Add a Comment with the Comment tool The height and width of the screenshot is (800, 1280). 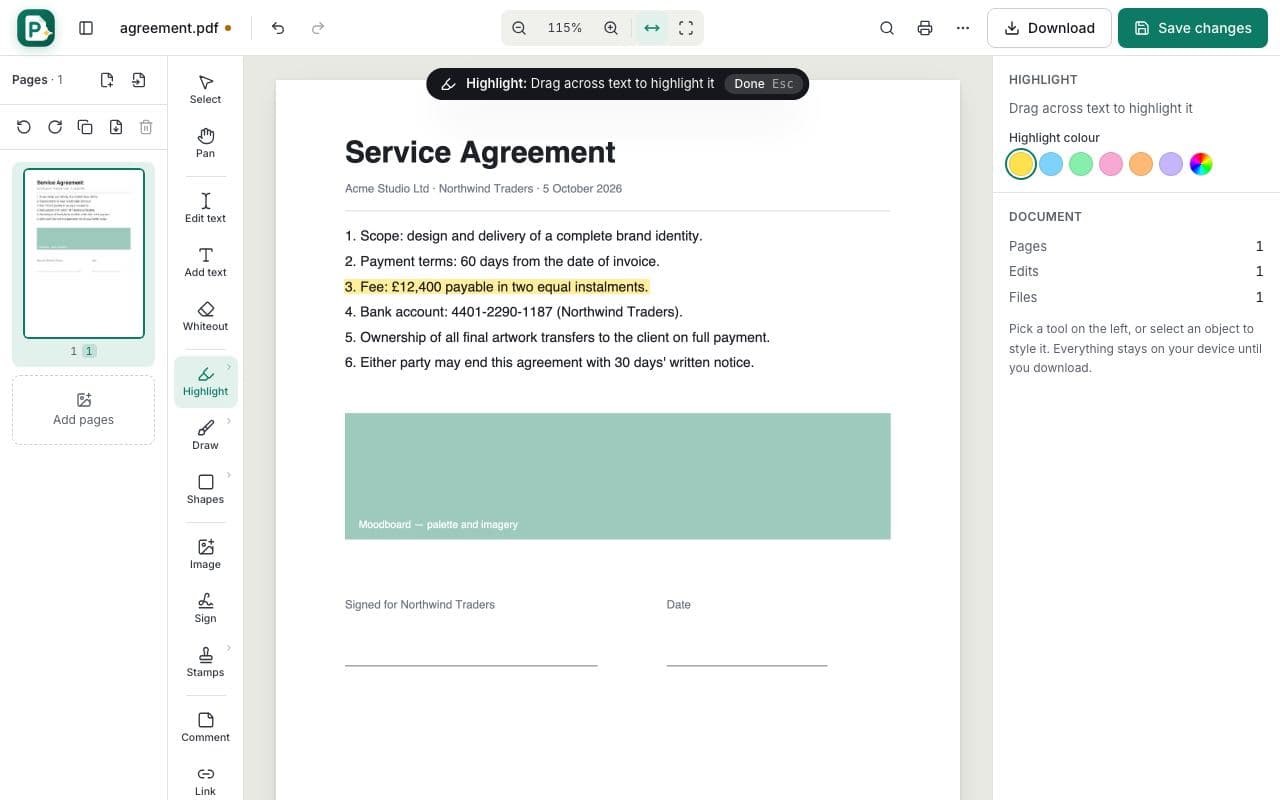click(205, 727)
